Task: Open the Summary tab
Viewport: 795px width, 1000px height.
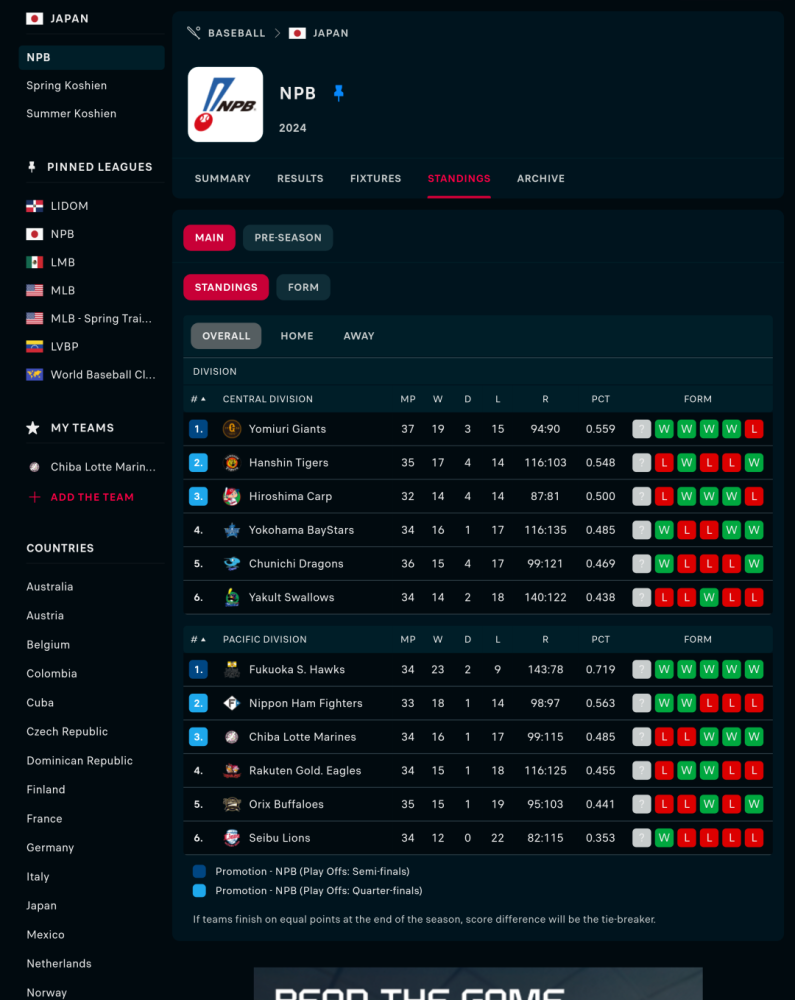Action: [x=222, y=179]
